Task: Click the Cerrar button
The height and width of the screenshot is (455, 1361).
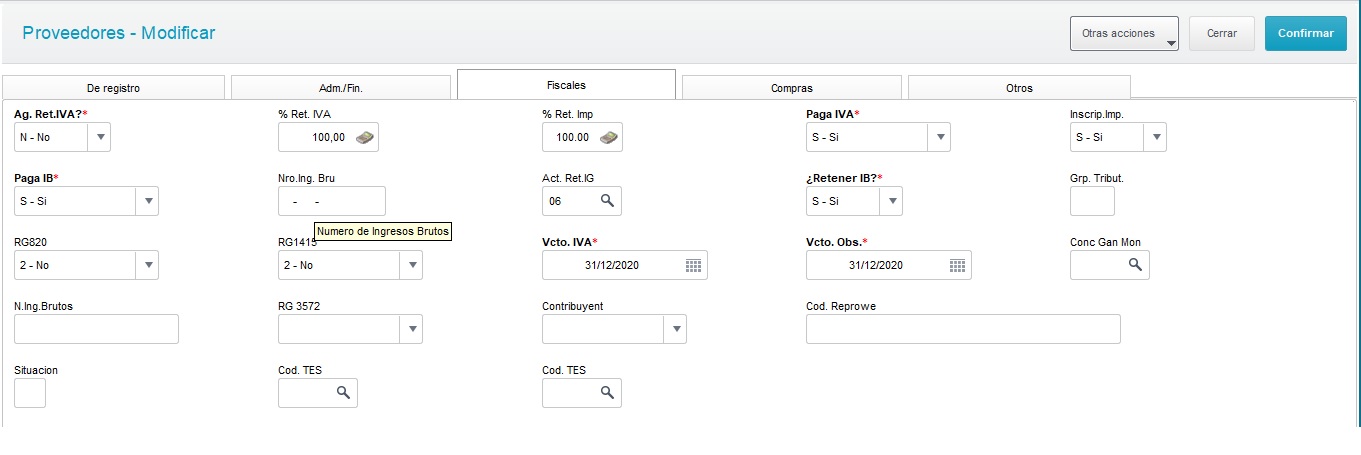Action: [x=1222, y=33]
